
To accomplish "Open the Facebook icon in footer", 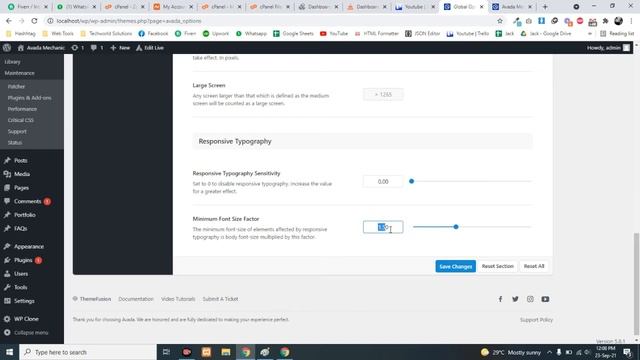I will tap(500, 299).
